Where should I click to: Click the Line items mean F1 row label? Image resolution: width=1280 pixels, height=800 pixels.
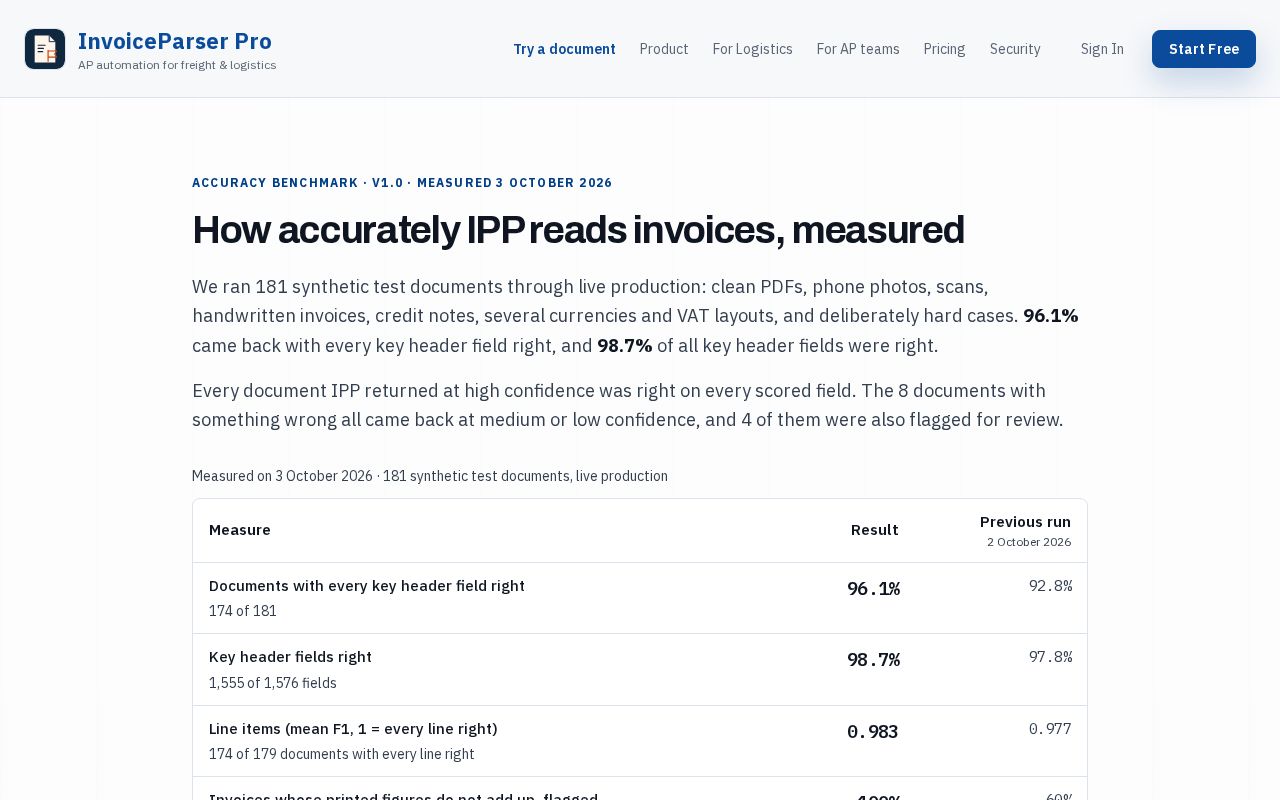click(353, 729)
